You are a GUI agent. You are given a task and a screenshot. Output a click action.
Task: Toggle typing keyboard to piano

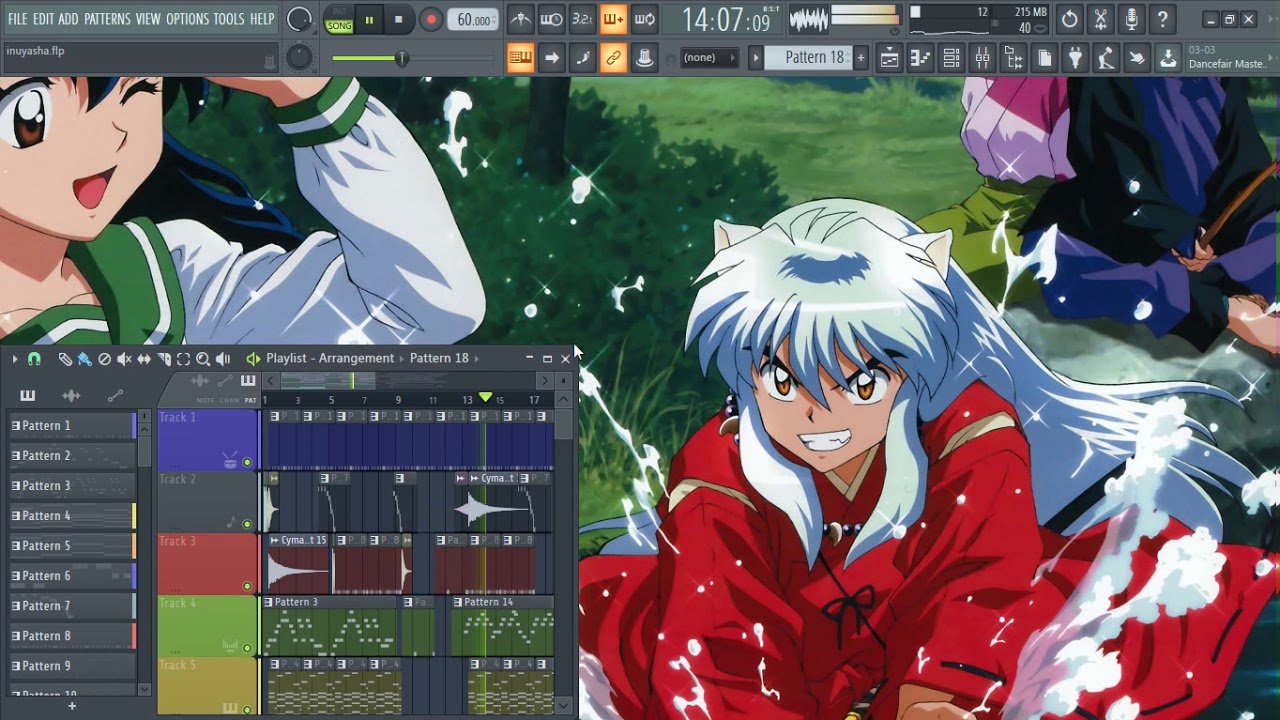(520, 58)
